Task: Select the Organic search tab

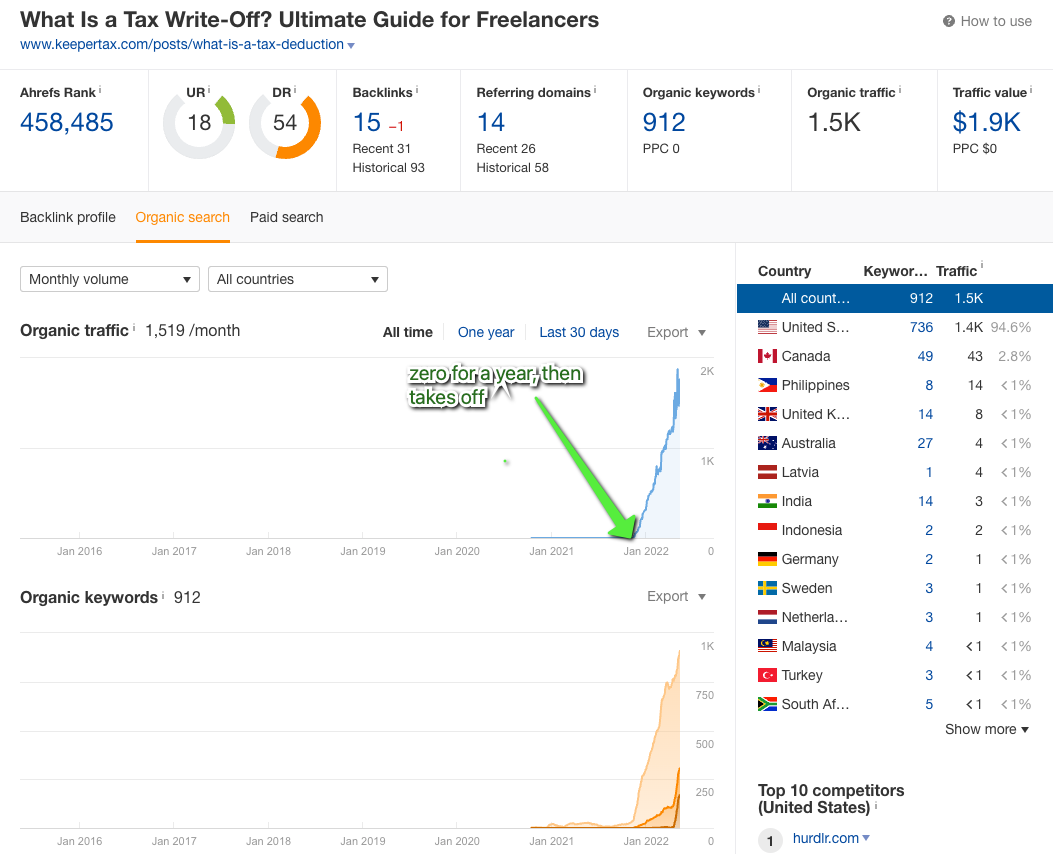Action: (x=183, y=218)
